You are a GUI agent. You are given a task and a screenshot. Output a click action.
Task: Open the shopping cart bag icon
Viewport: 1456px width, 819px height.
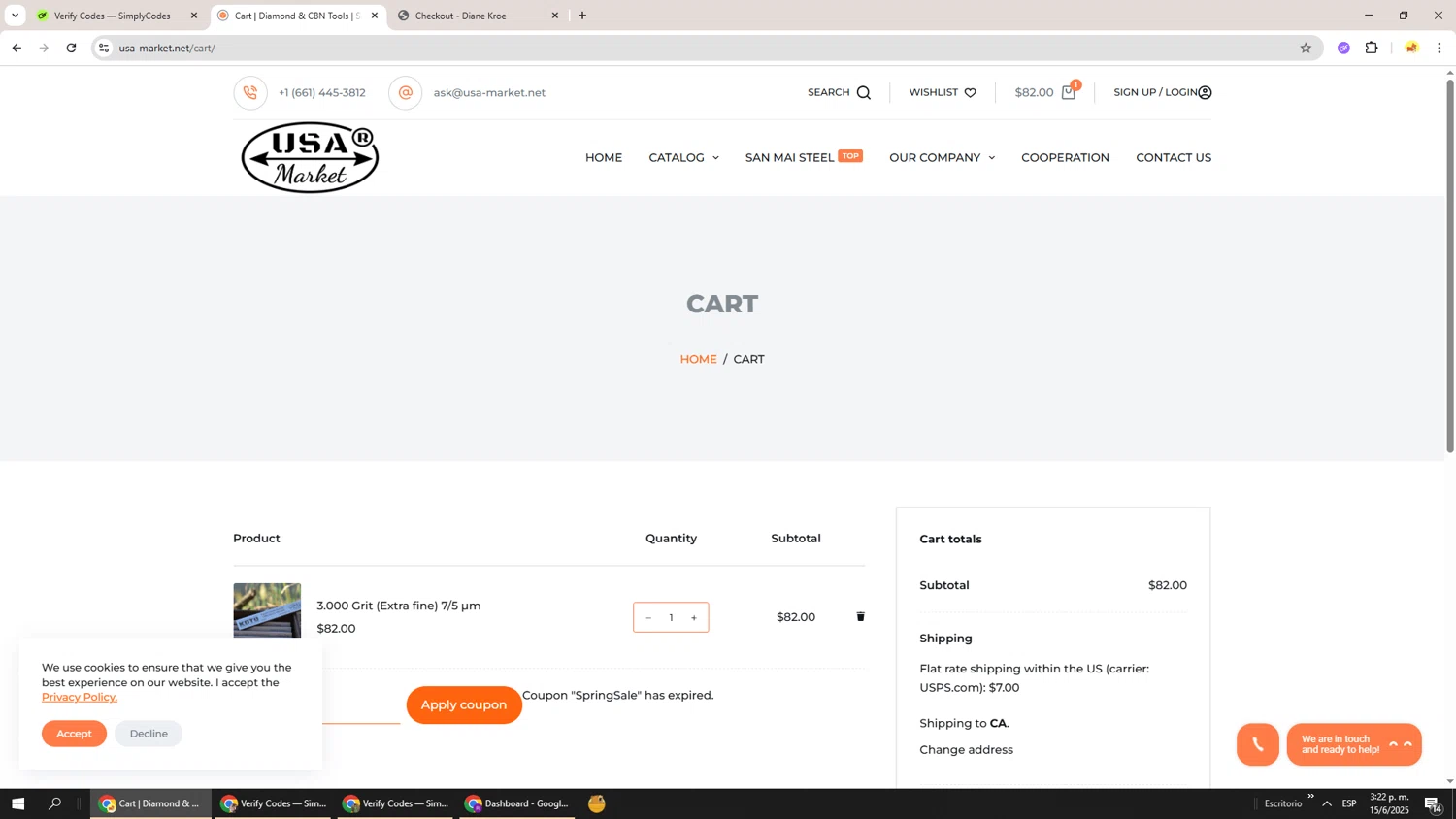tap(1069, 93)
